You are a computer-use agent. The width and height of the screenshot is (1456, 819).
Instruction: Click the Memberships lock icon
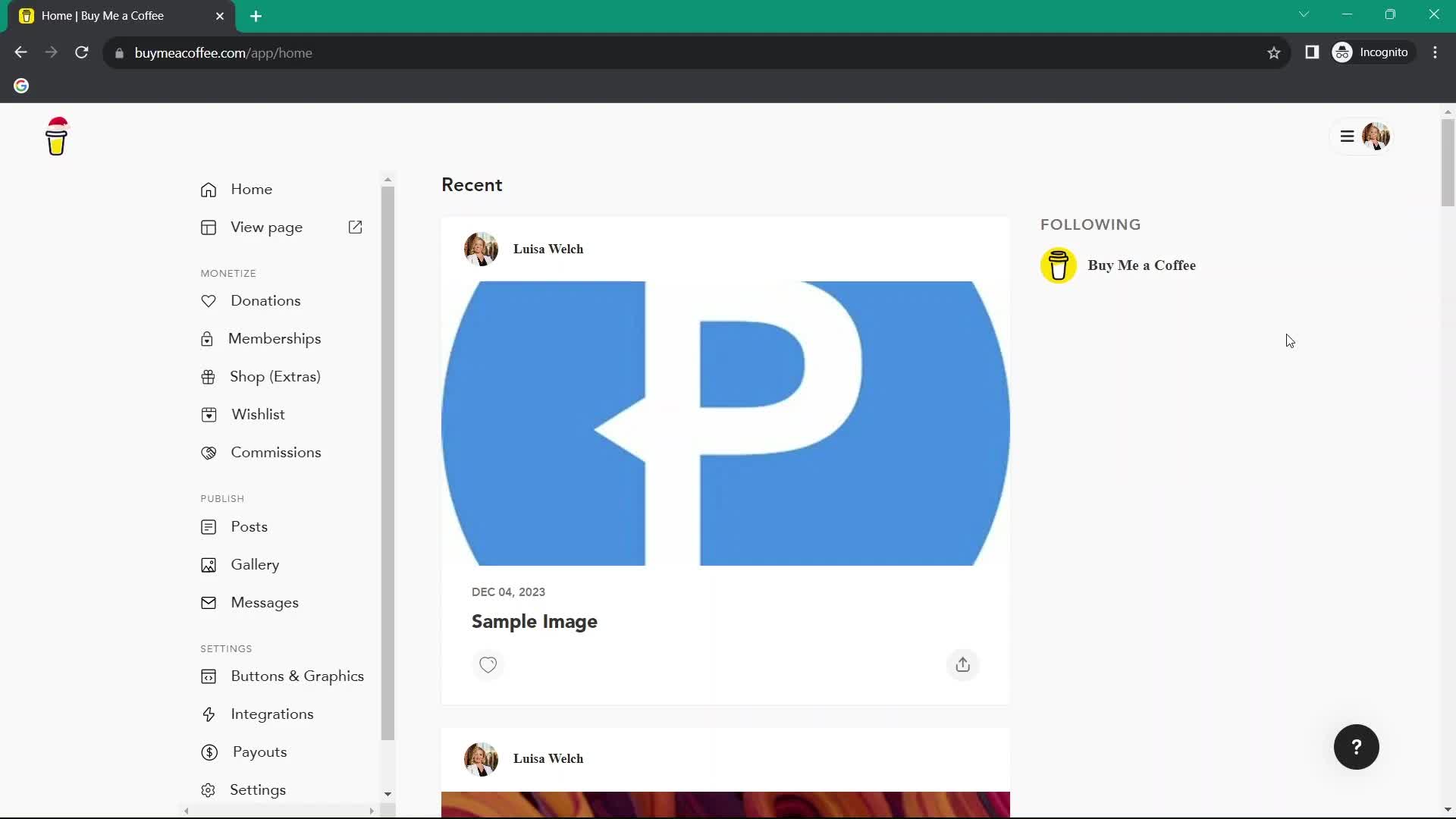tap(208, 338)
